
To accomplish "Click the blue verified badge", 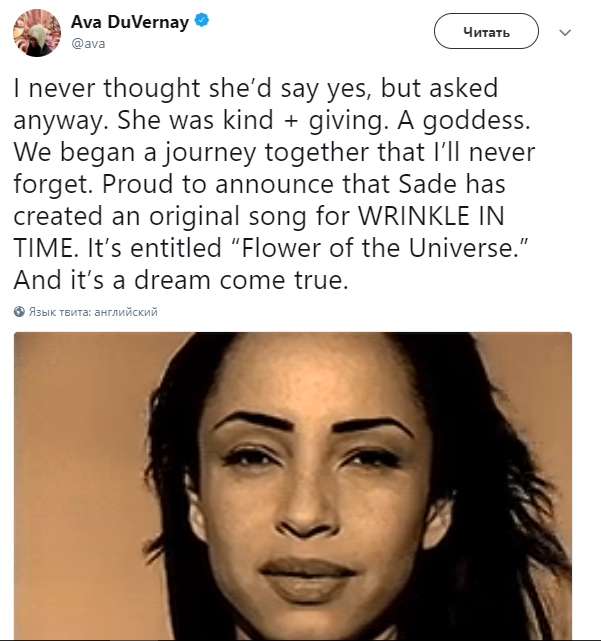I will click(202, 23).
